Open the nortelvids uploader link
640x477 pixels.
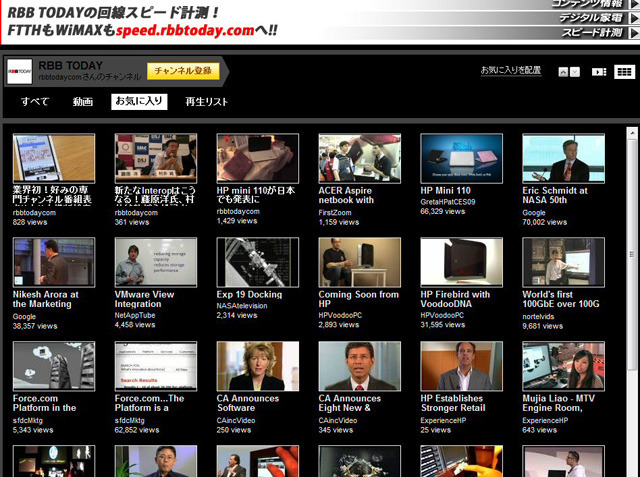click(538, 317)
